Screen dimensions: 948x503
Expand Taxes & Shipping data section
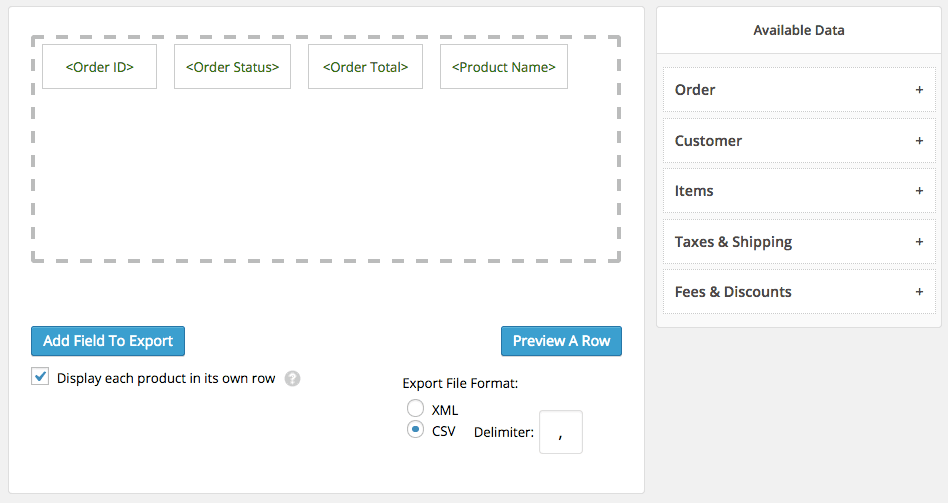point(733,242)
